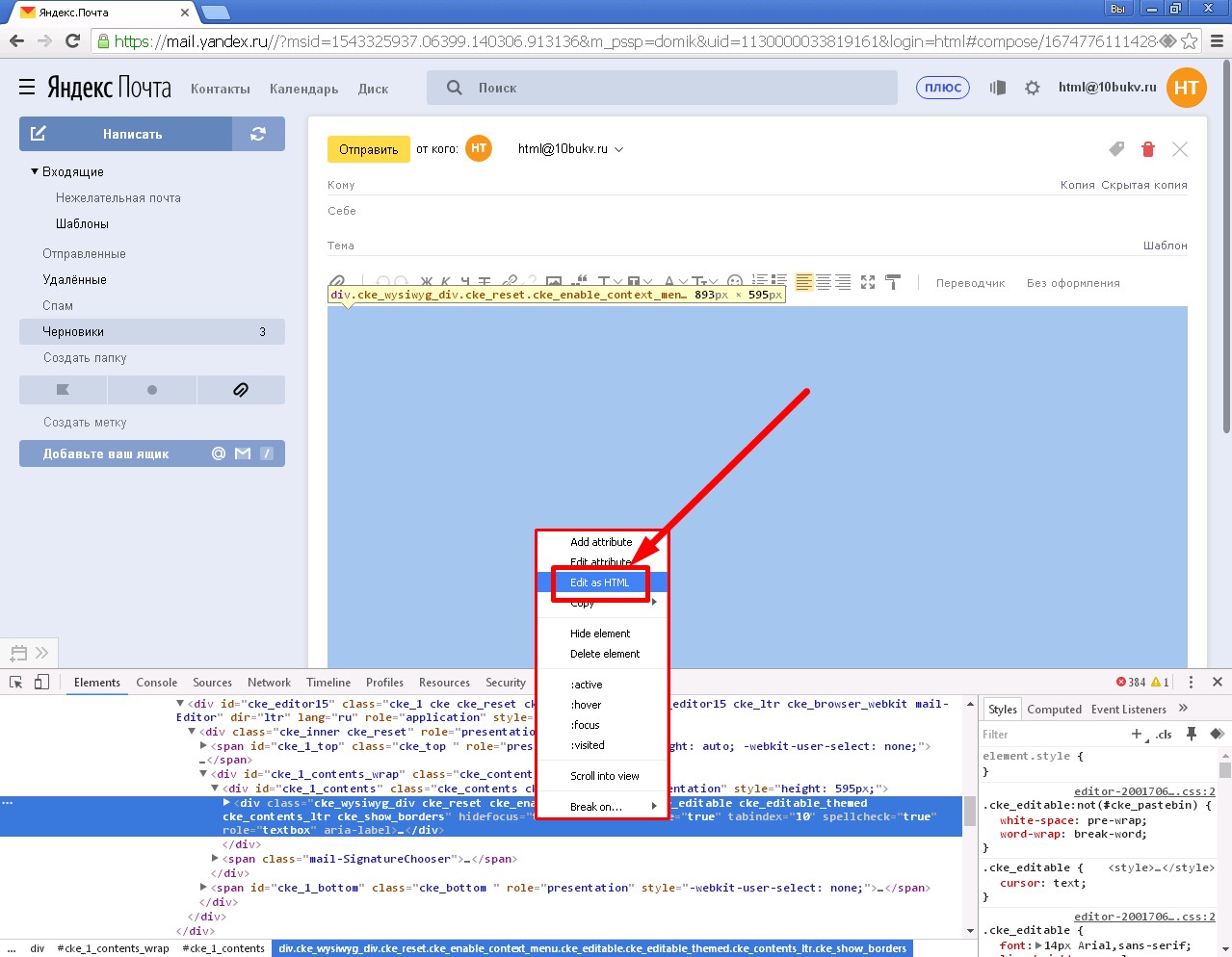This screenshot has height=957, width=1232.
Task: Filter by flagged messages icon
Action: (63, 390)
